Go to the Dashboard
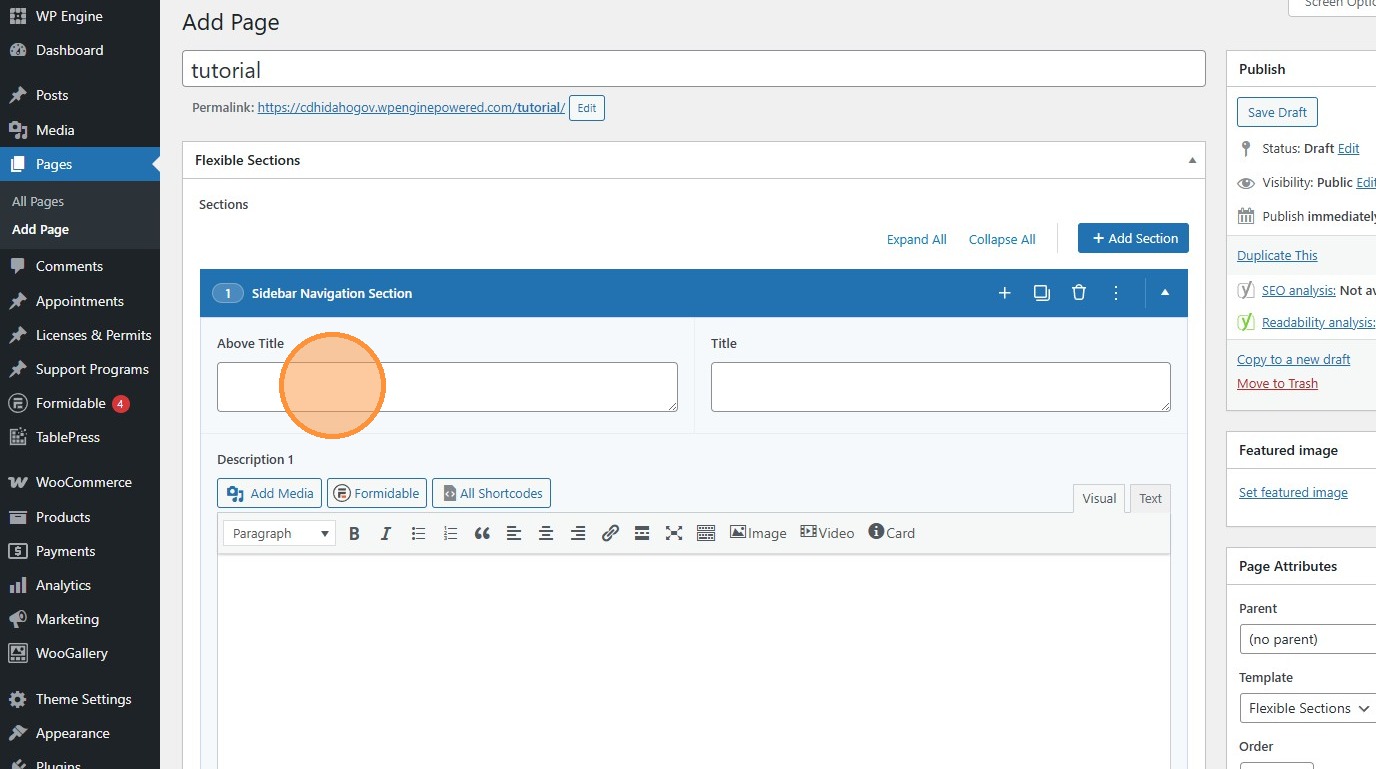This screenshot has height=769, width=1376. coord(80,50)
